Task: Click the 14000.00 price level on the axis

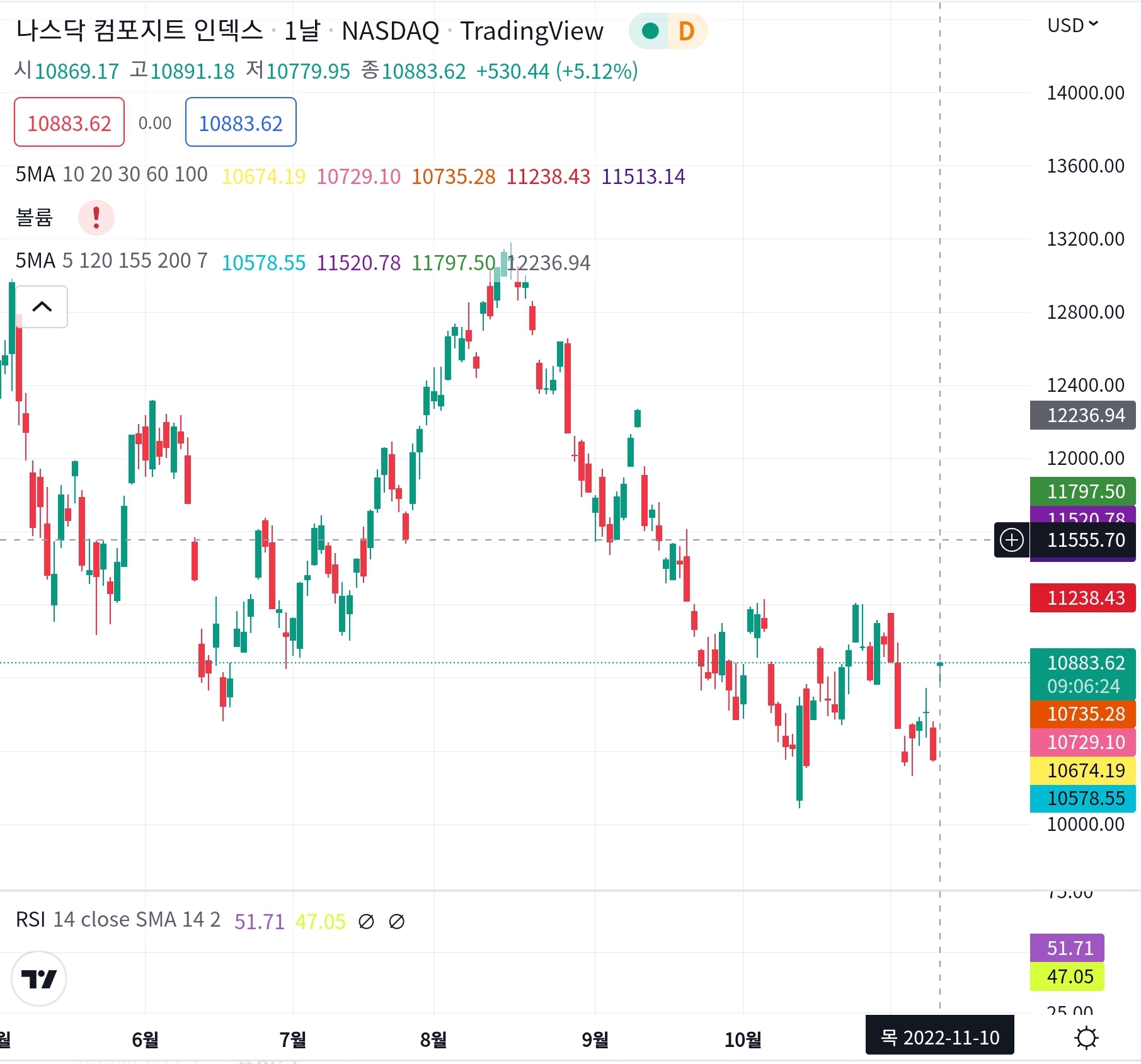Action: pos(1086,93)
